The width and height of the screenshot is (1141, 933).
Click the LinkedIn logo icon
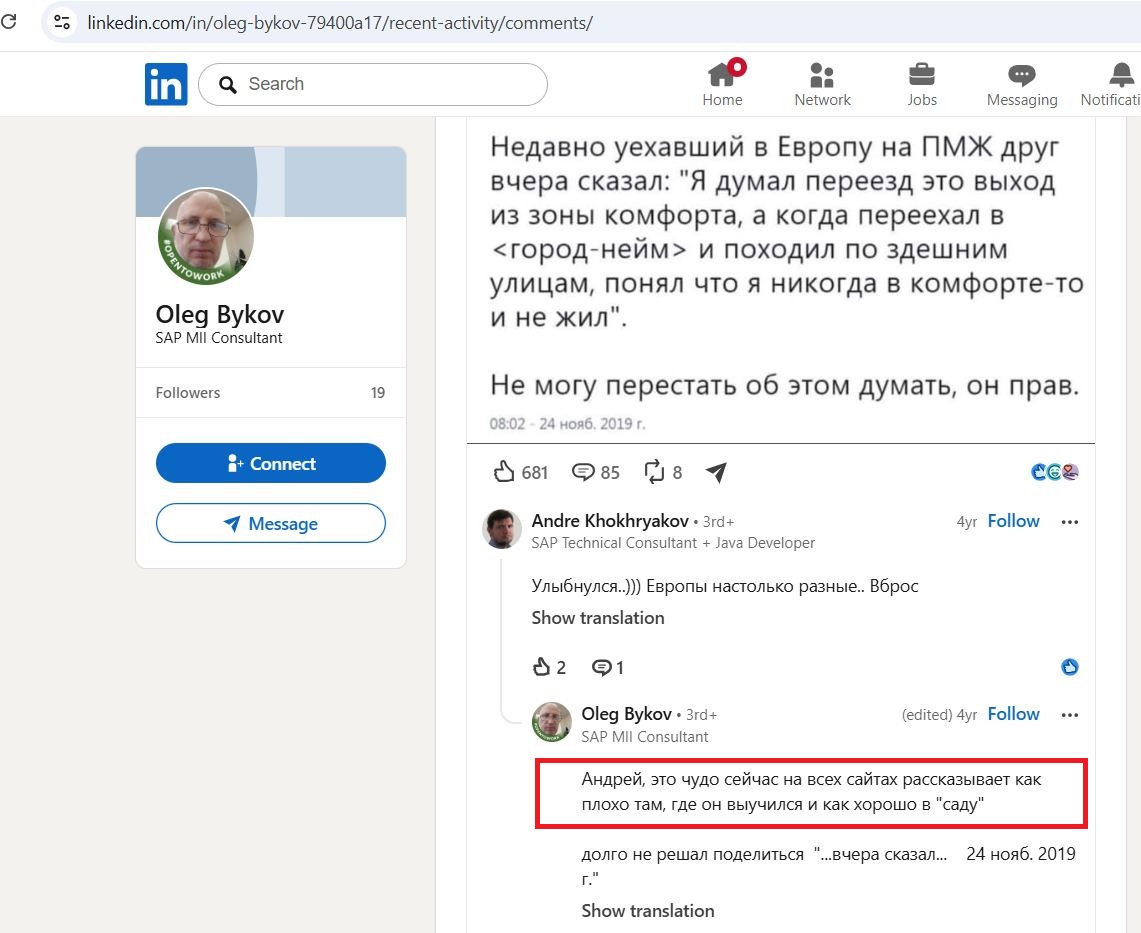(166, 84)
